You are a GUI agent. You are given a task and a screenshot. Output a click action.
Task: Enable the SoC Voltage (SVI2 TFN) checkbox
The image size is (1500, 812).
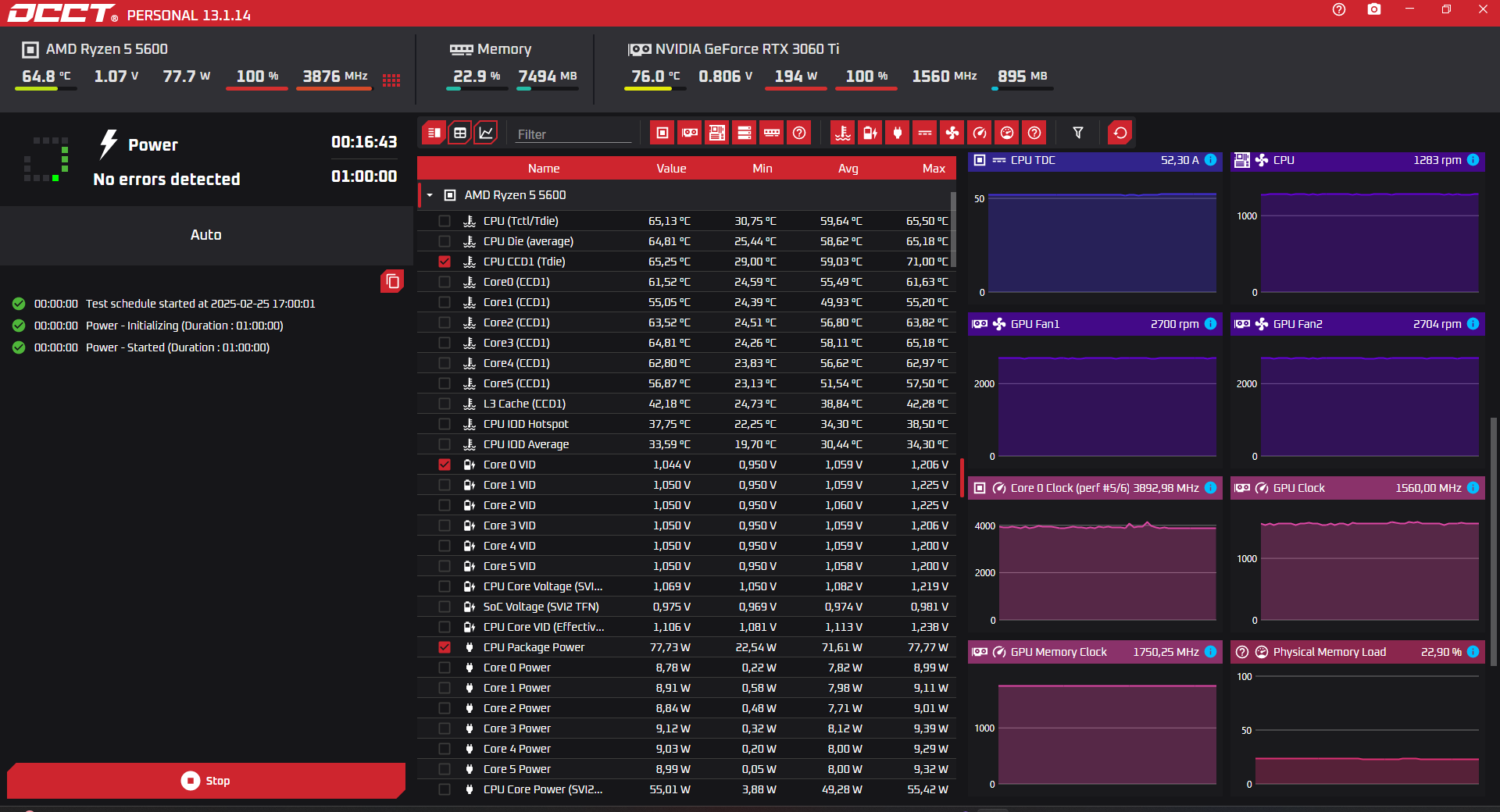[445, 607]
